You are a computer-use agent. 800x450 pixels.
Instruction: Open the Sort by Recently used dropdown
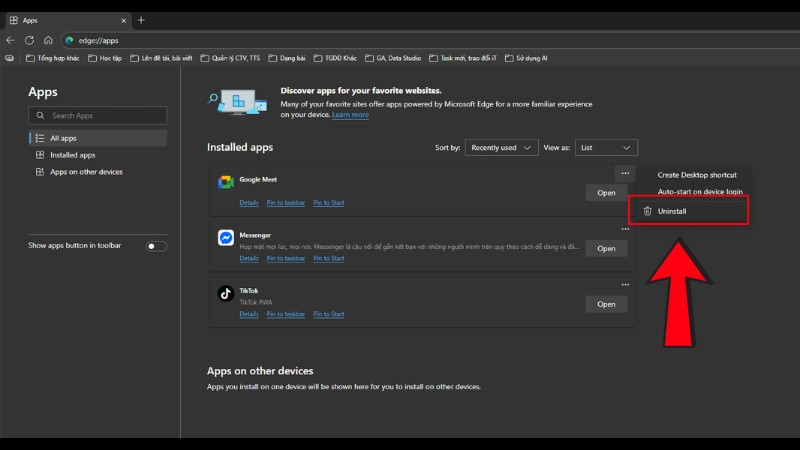coord(501,147)
